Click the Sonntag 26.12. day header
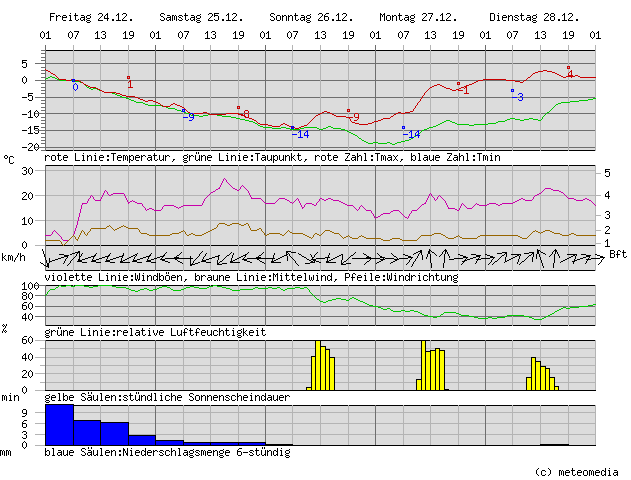Viewport: 631px width, 480px height. click(x=306, y=18)
